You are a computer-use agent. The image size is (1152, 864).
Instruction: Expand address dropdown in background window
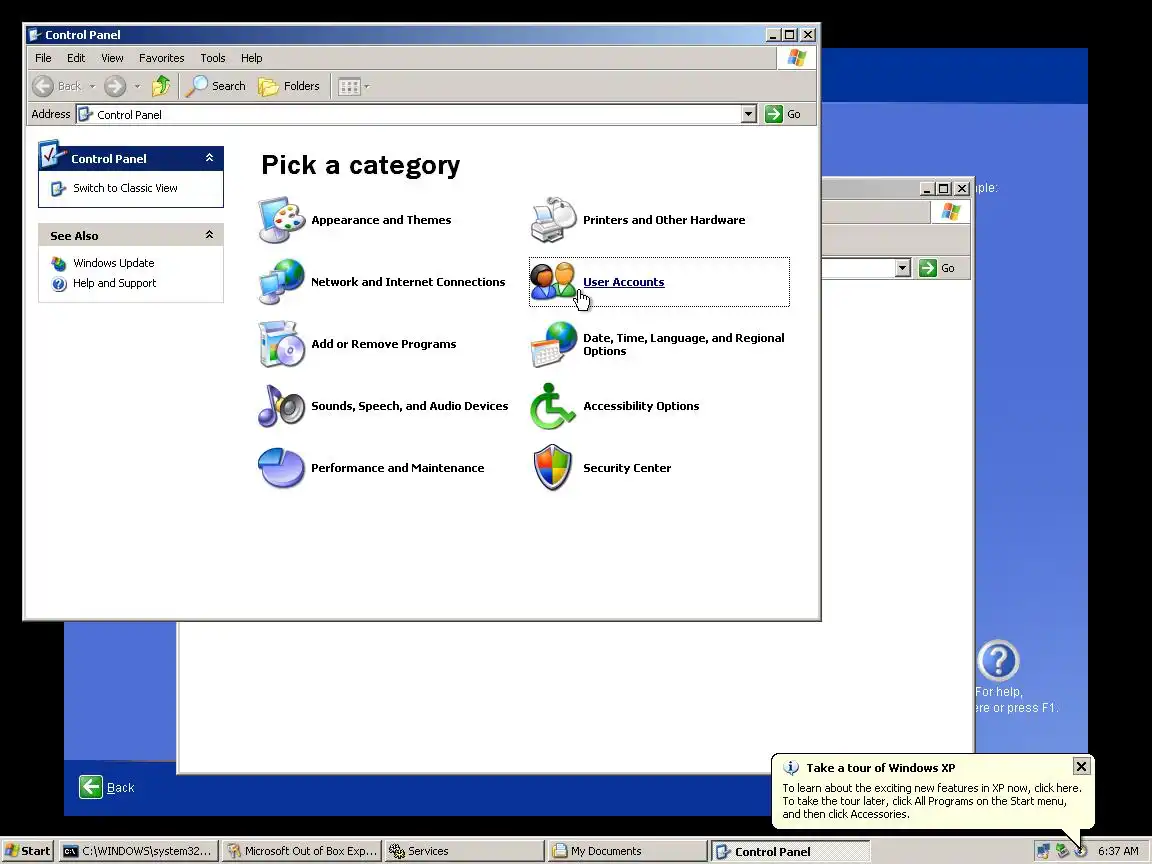coord(903,268)
